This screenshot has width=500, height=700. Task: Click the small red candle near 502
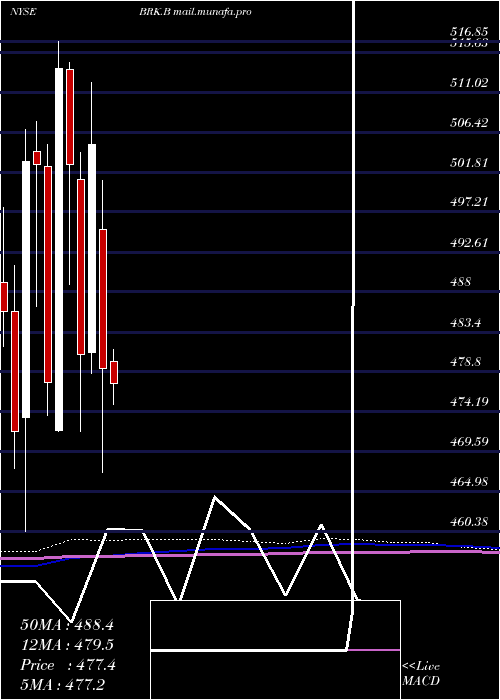[37, 158]
